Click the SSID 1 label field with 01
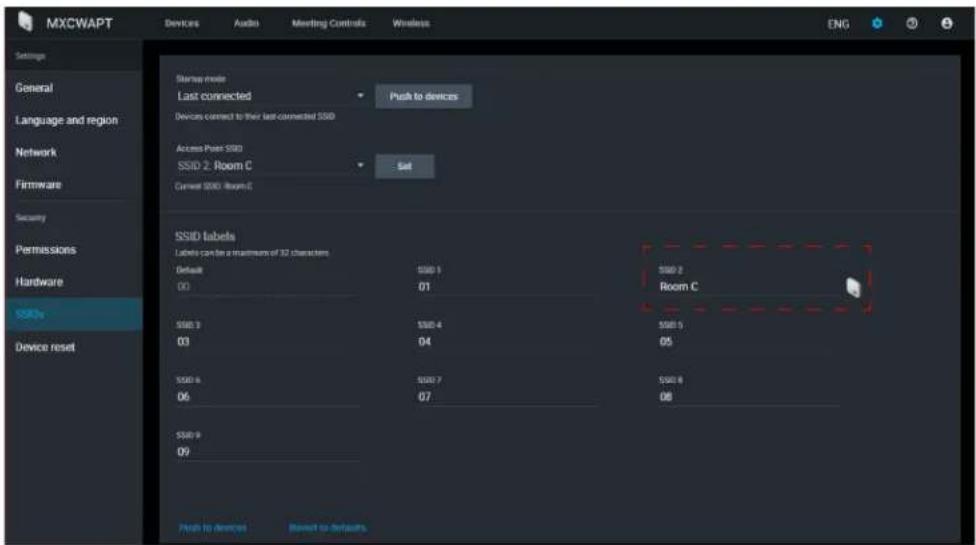The width and height of the screenshot is (976, 545). pyautogui.click(x=507, y=287)
